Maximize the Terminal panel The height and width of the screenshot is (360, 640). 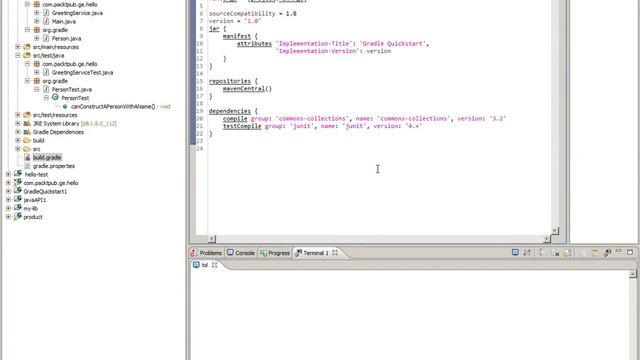click(630, 252)
